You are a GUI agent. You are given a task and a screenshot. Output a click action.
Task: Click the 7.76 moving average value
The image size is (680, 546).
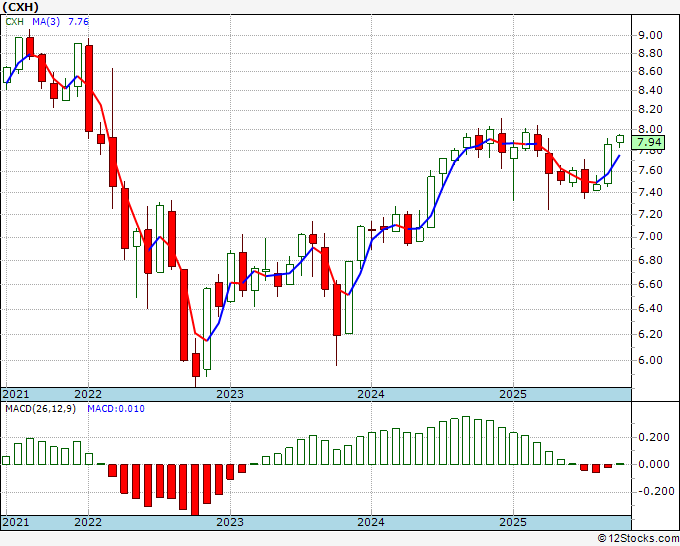(x=78, y=22)
